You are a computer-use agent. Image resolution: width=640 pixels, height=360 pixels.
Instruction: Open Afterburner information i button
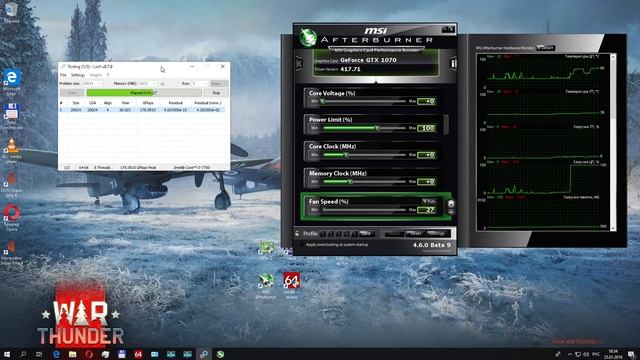click(453, 63)
